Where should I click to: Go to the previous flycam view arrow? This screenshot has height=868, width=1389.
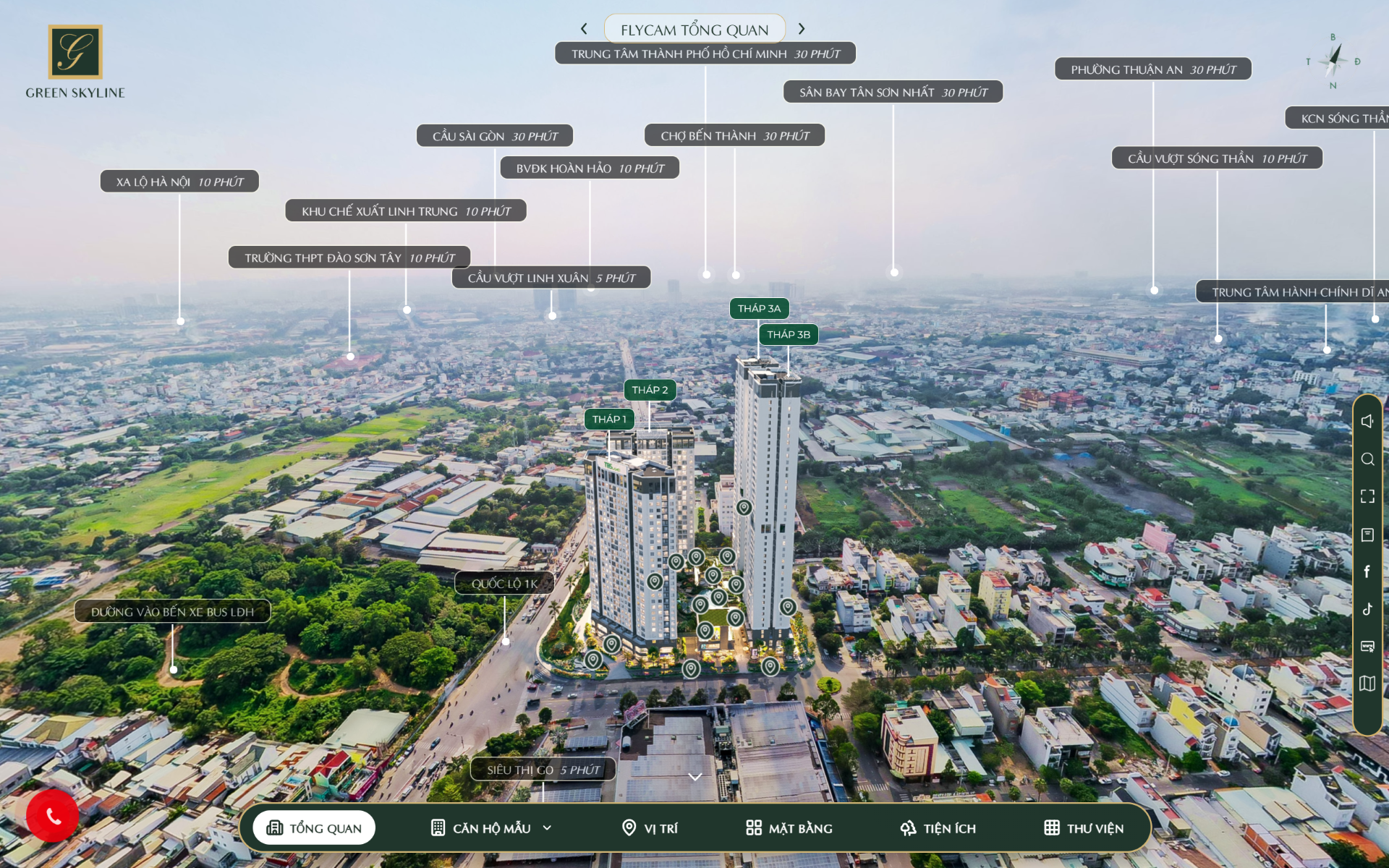point(584,29)
